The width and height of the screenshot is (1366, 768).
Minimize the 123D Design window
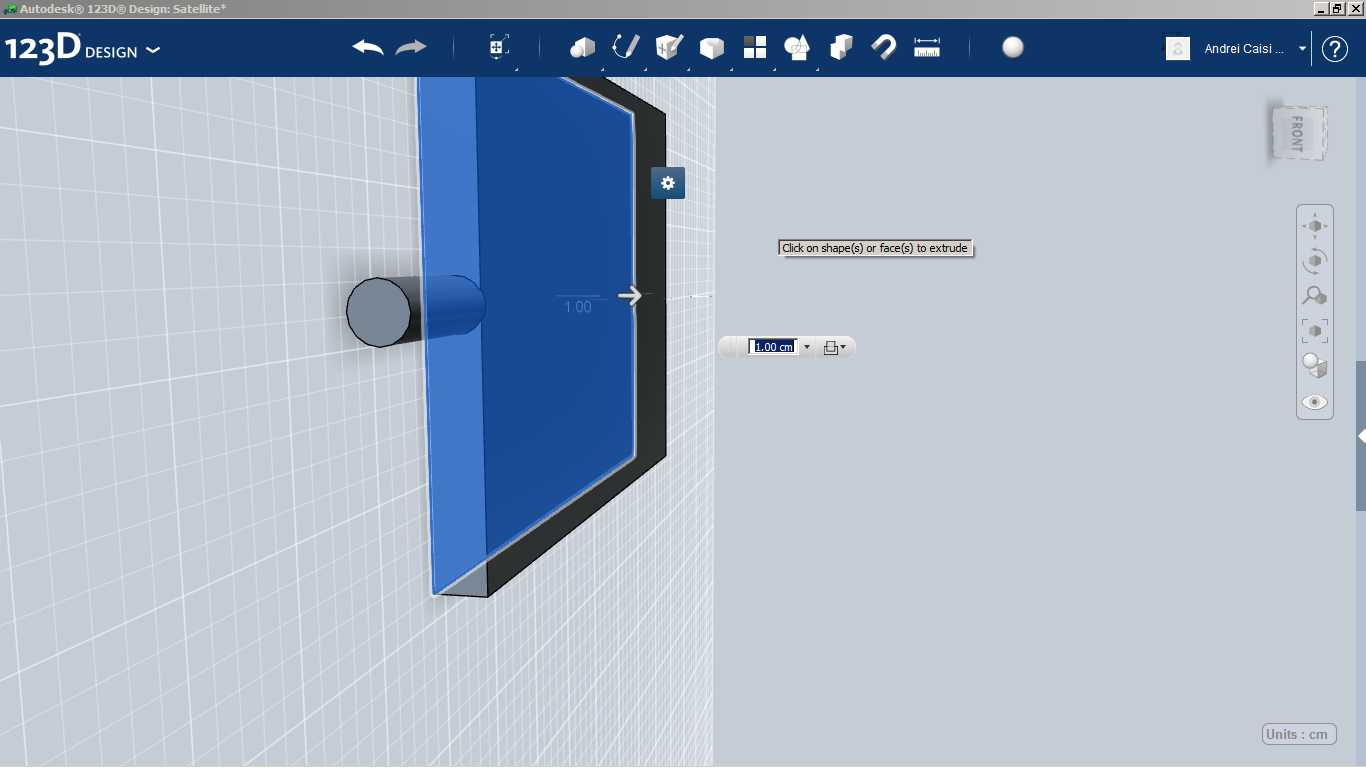click(1320, 8)
